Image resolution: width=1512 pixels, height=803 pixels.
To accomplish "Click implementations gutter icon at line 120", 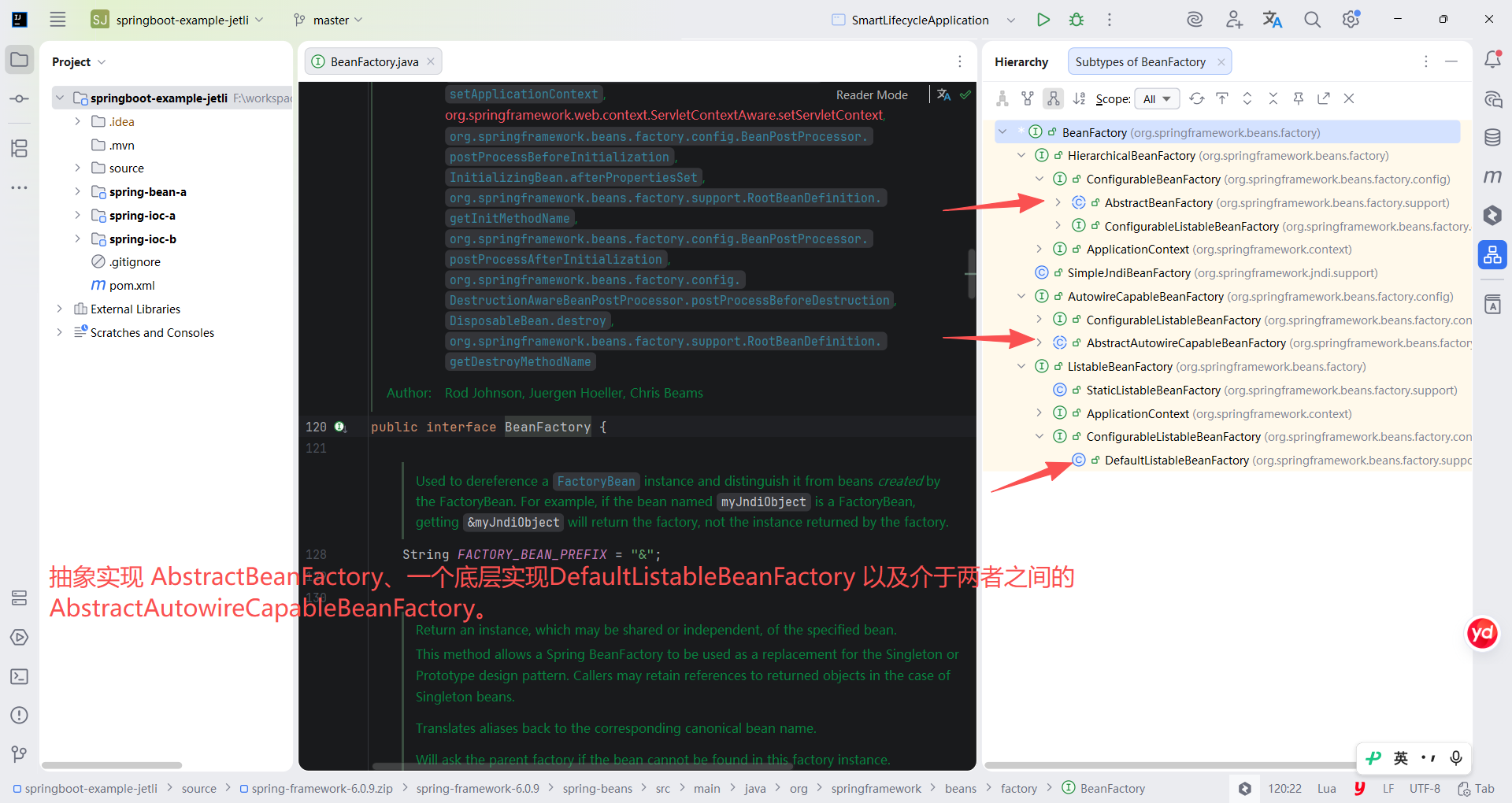I will pos(339,427).
